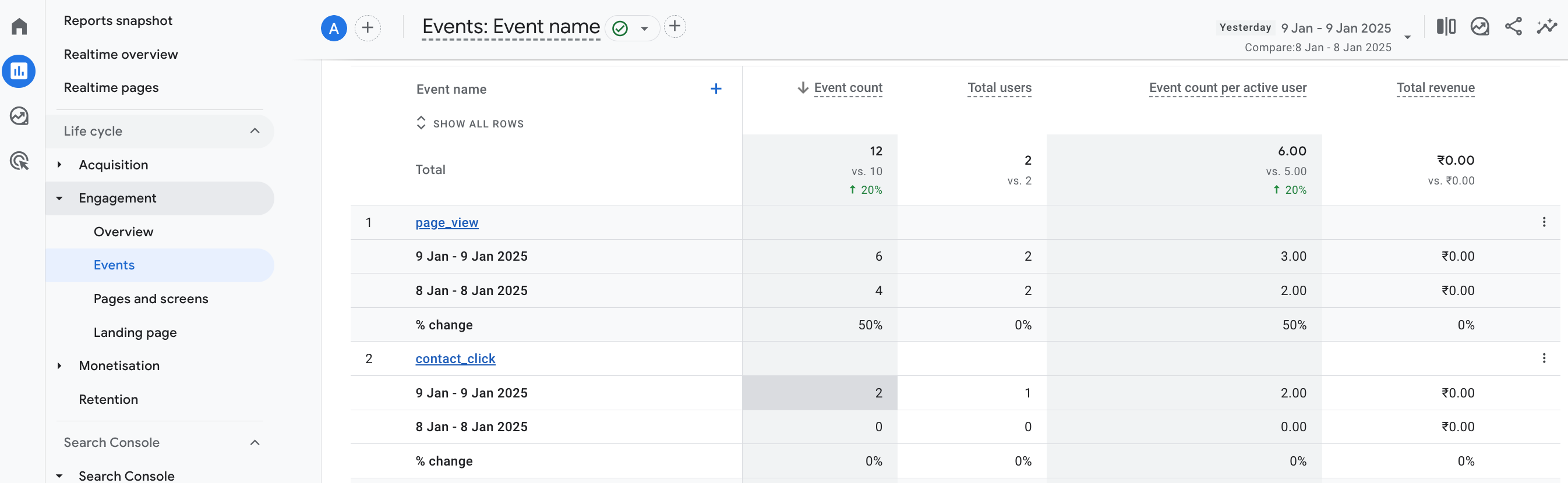
Task: Open the contact_click event link
Action: tap(455, 359)
